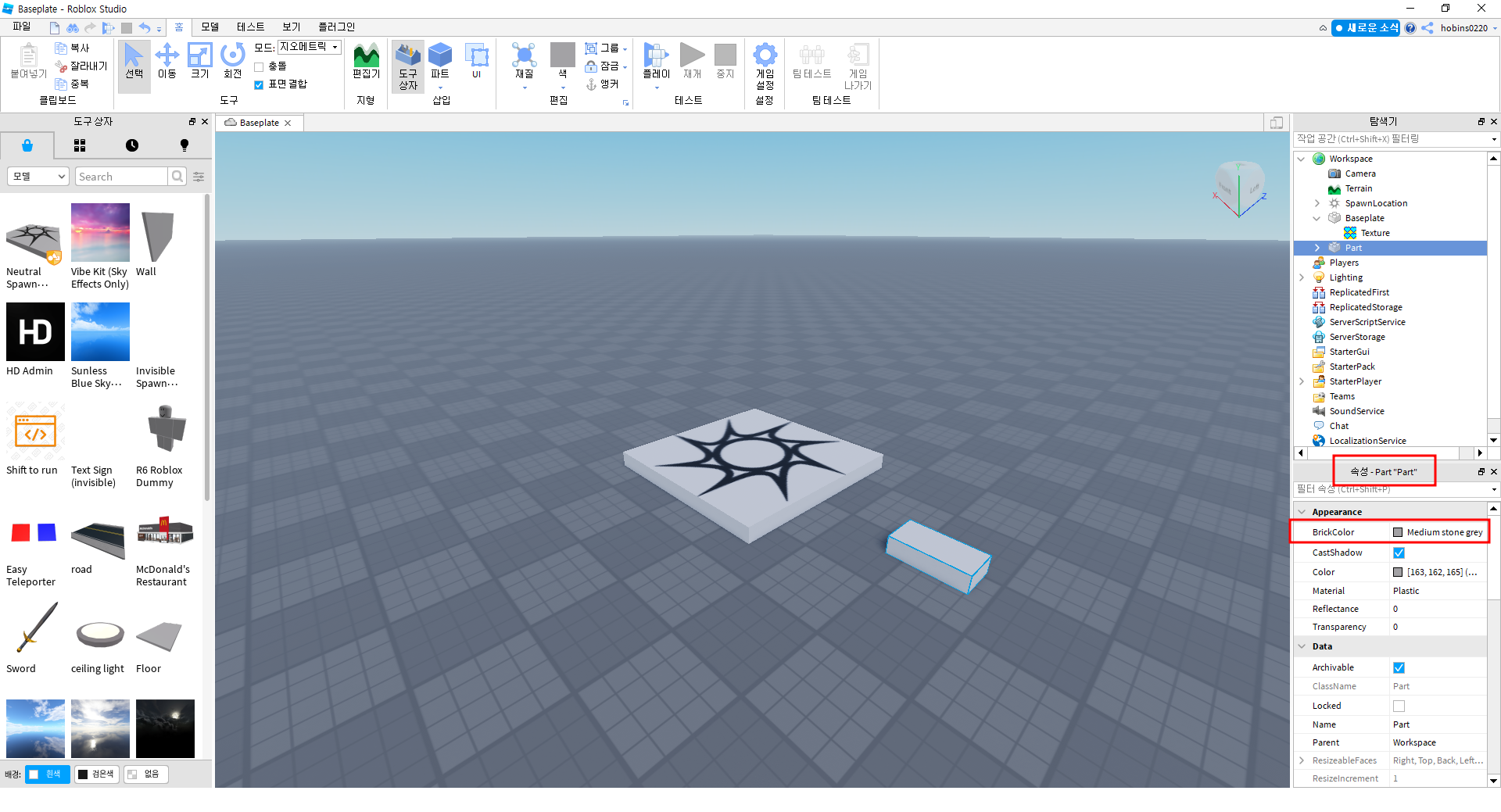Click the 중복 duplicate button

[72, 84]
